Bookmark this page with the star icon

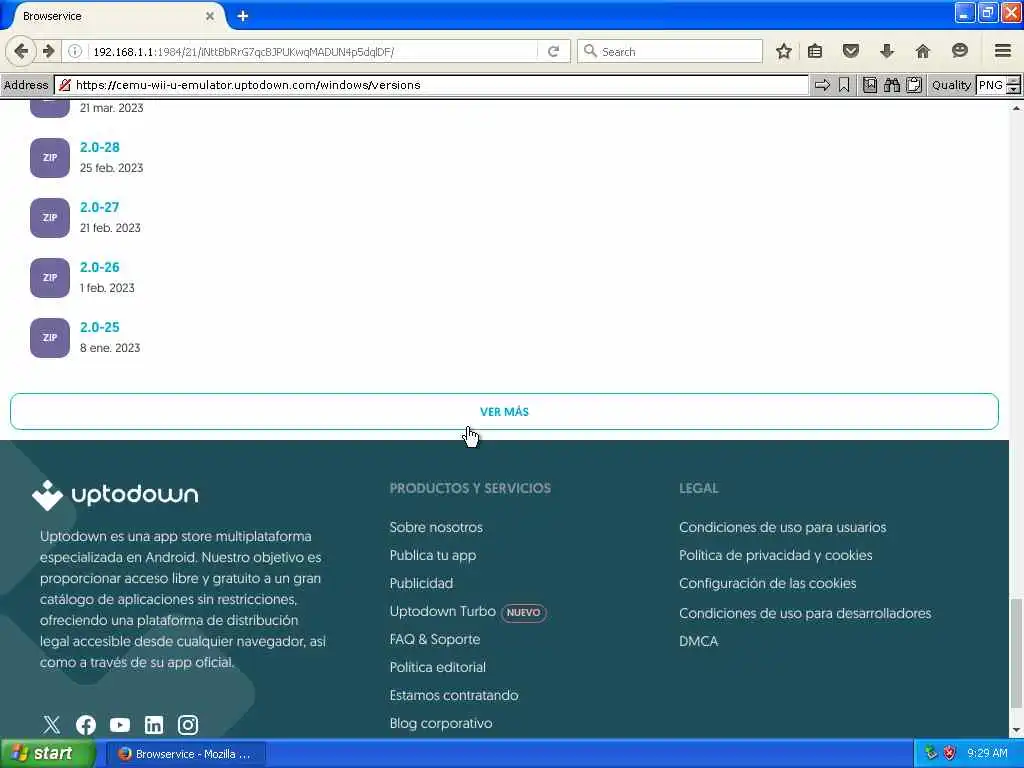click(784, 51)
